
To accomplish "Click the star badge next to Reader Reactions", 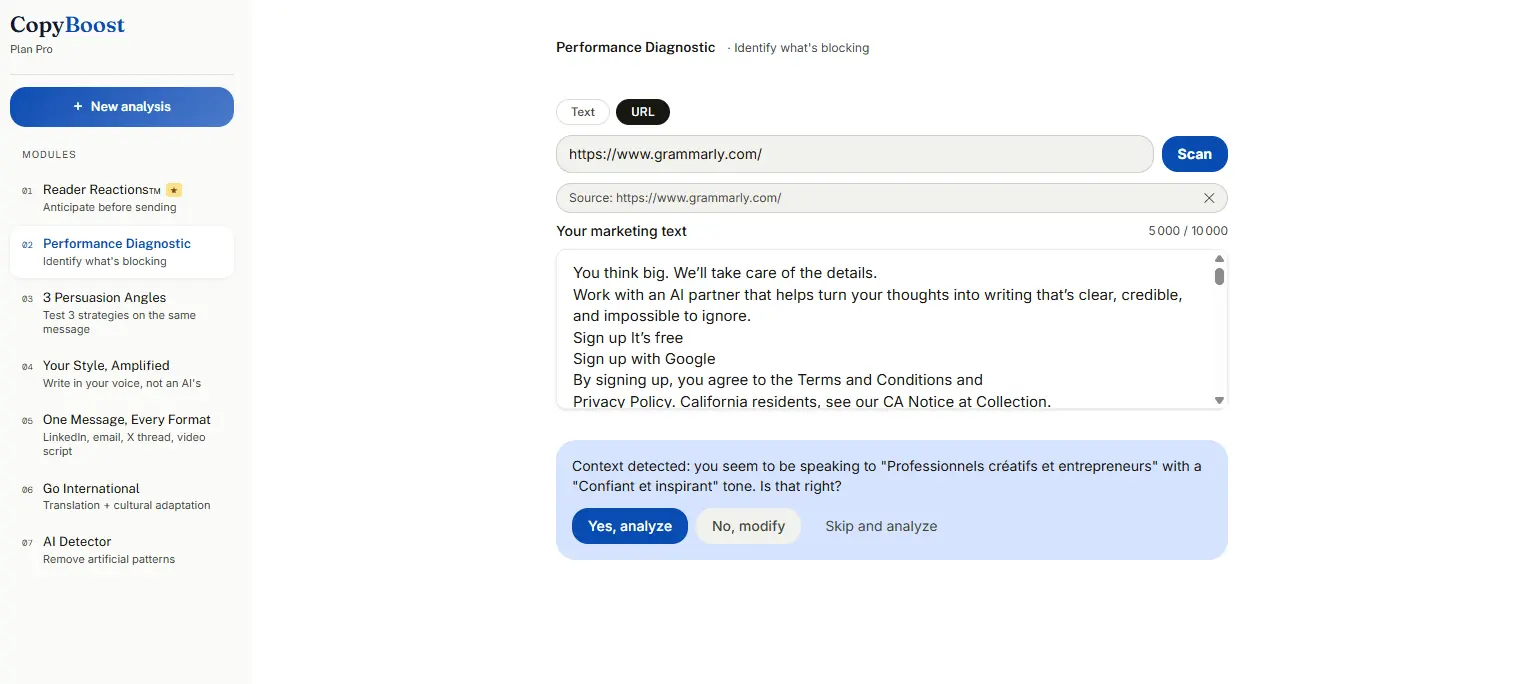I will tap(174, 190).
